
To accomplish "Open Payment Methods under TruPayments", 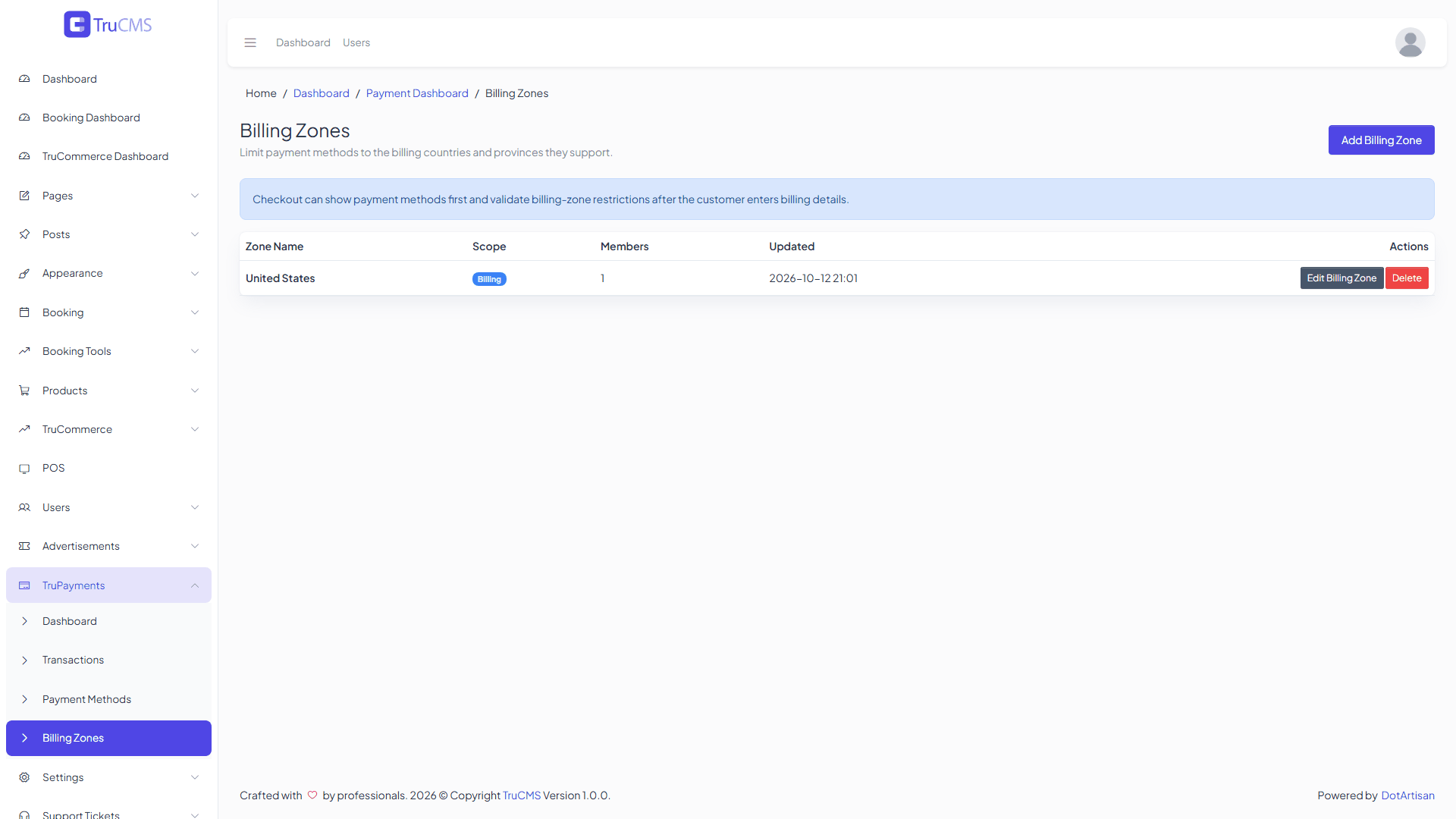I will tap(108, 699).
